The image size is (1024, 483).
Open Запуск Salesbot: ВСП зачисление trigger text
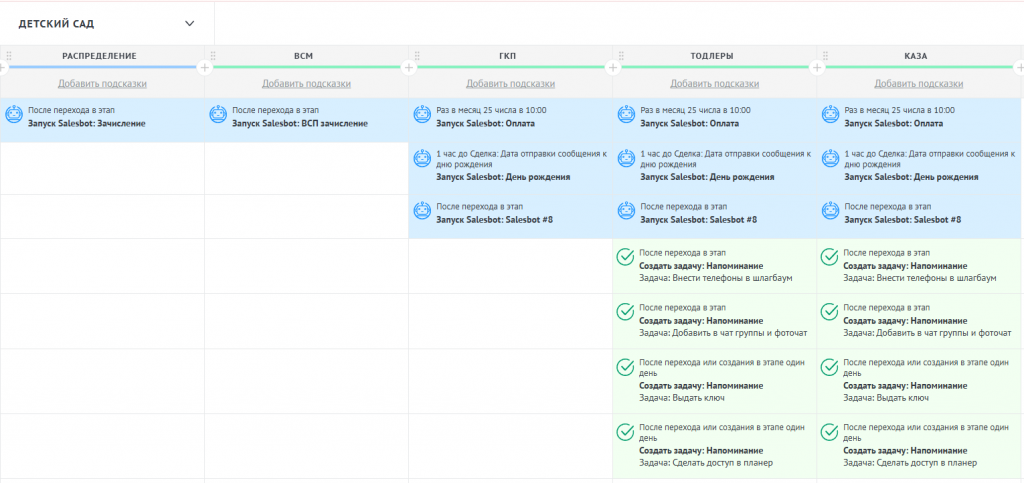coord(300,123)
